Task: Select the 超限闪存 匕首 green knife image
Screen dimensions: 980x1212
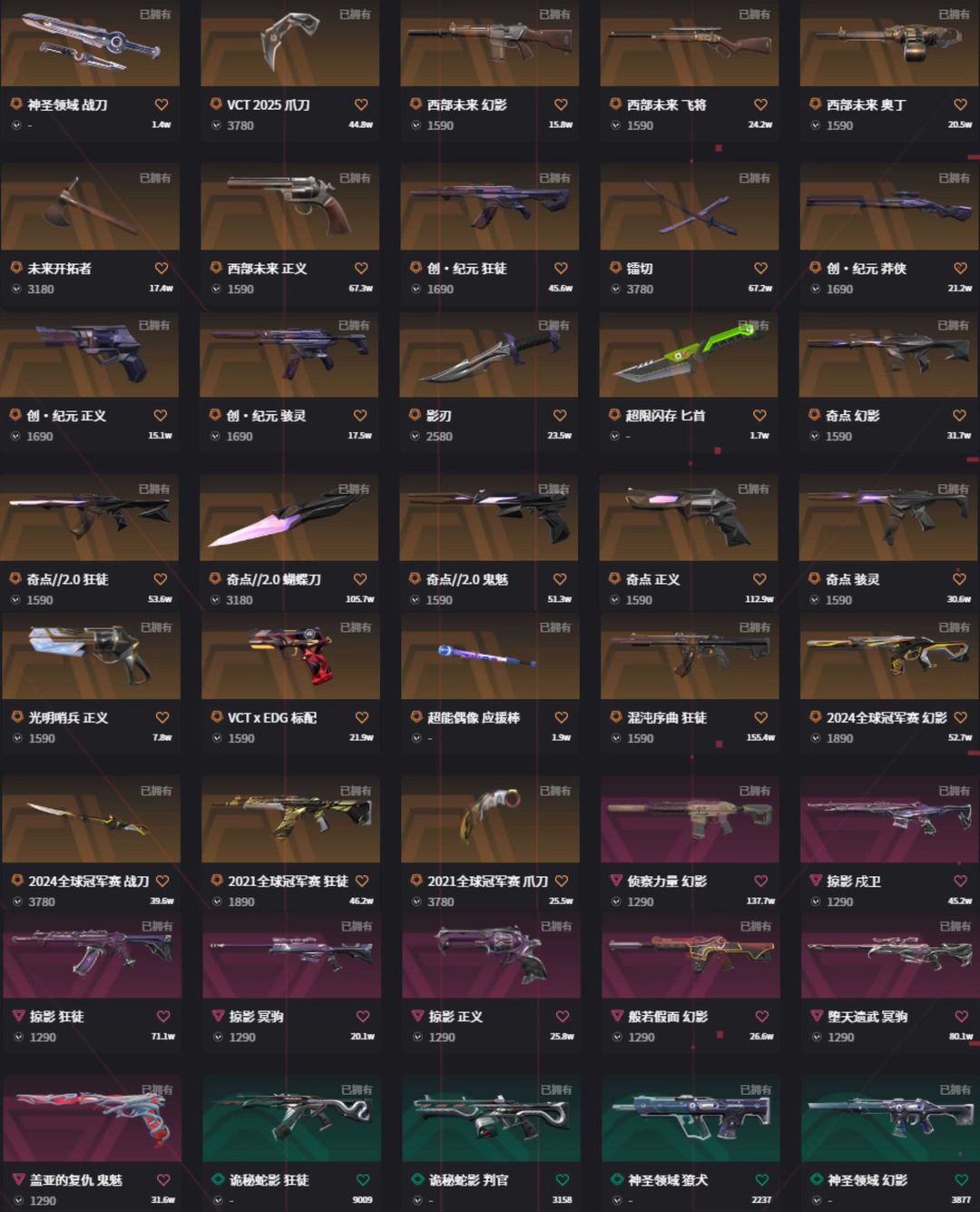Action: click(x=688, y=354)
